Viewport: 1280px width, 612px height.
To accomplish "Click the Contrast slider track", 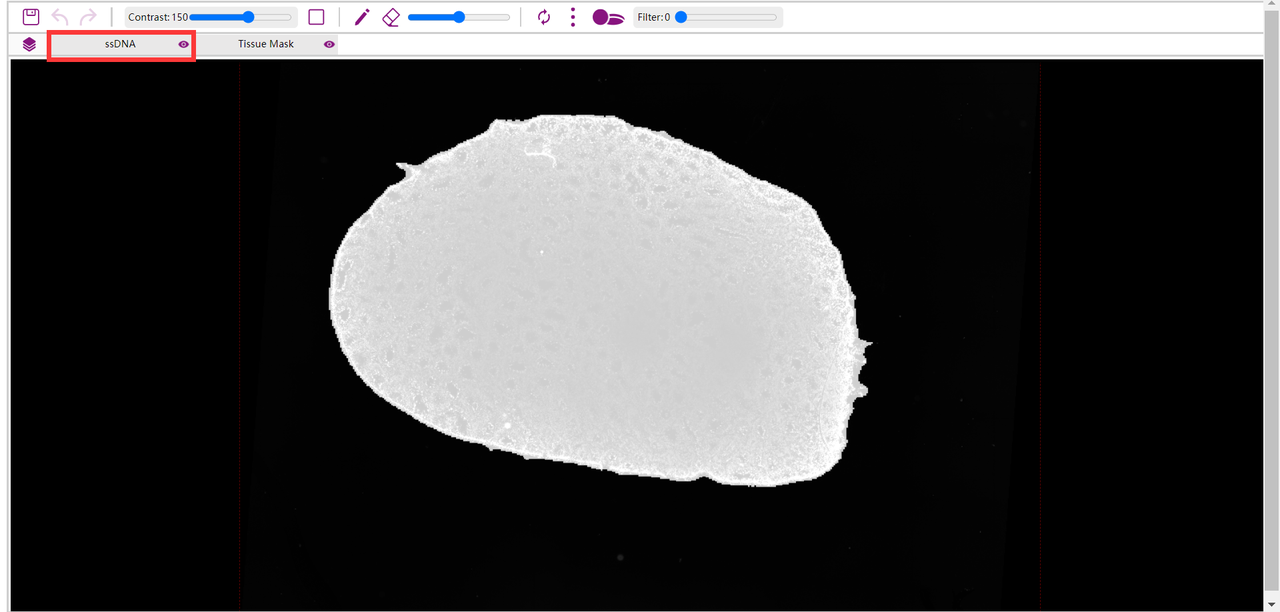I will click(x=240, y=17).
